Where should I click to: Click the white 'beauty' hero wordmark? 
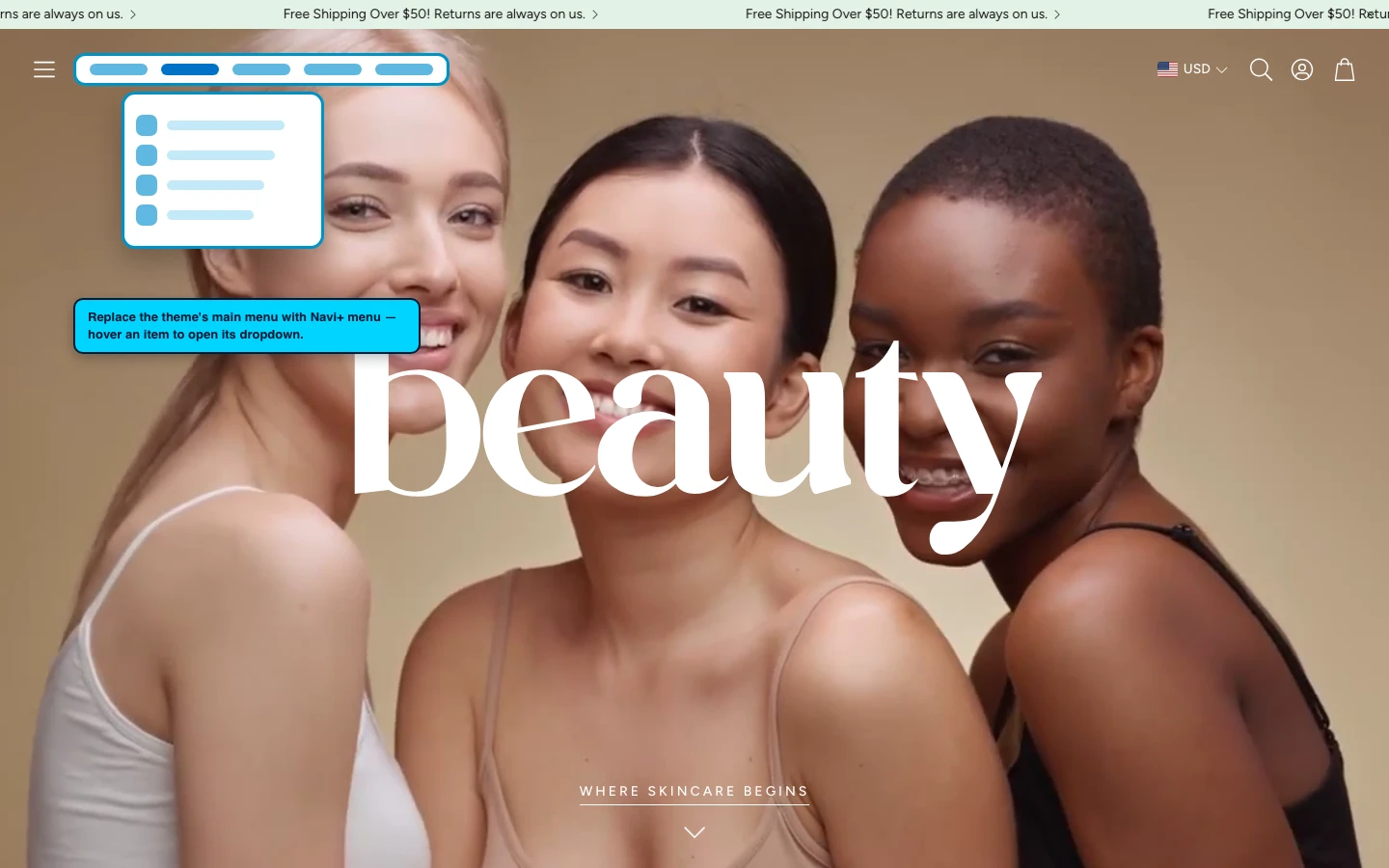click(697, 448)
